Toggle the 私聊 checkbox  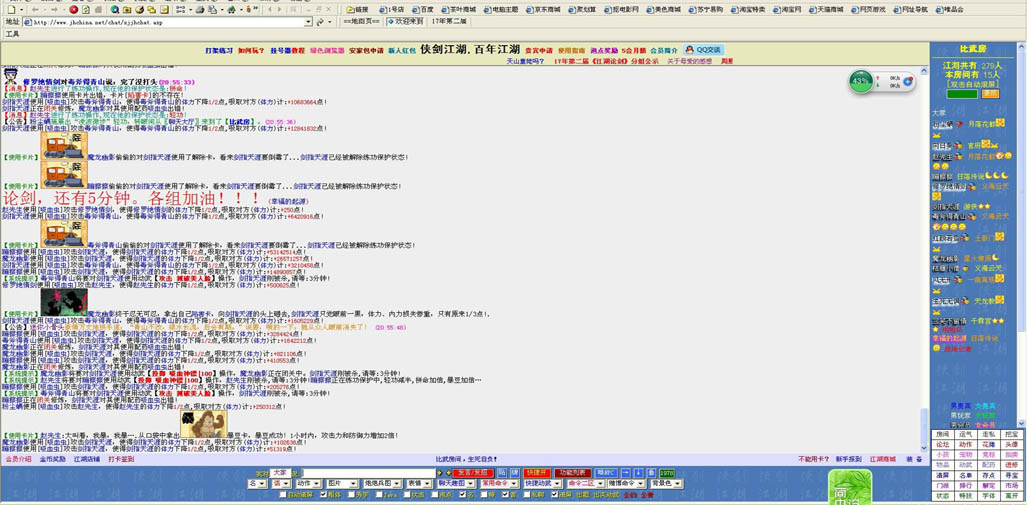(527, 495)
